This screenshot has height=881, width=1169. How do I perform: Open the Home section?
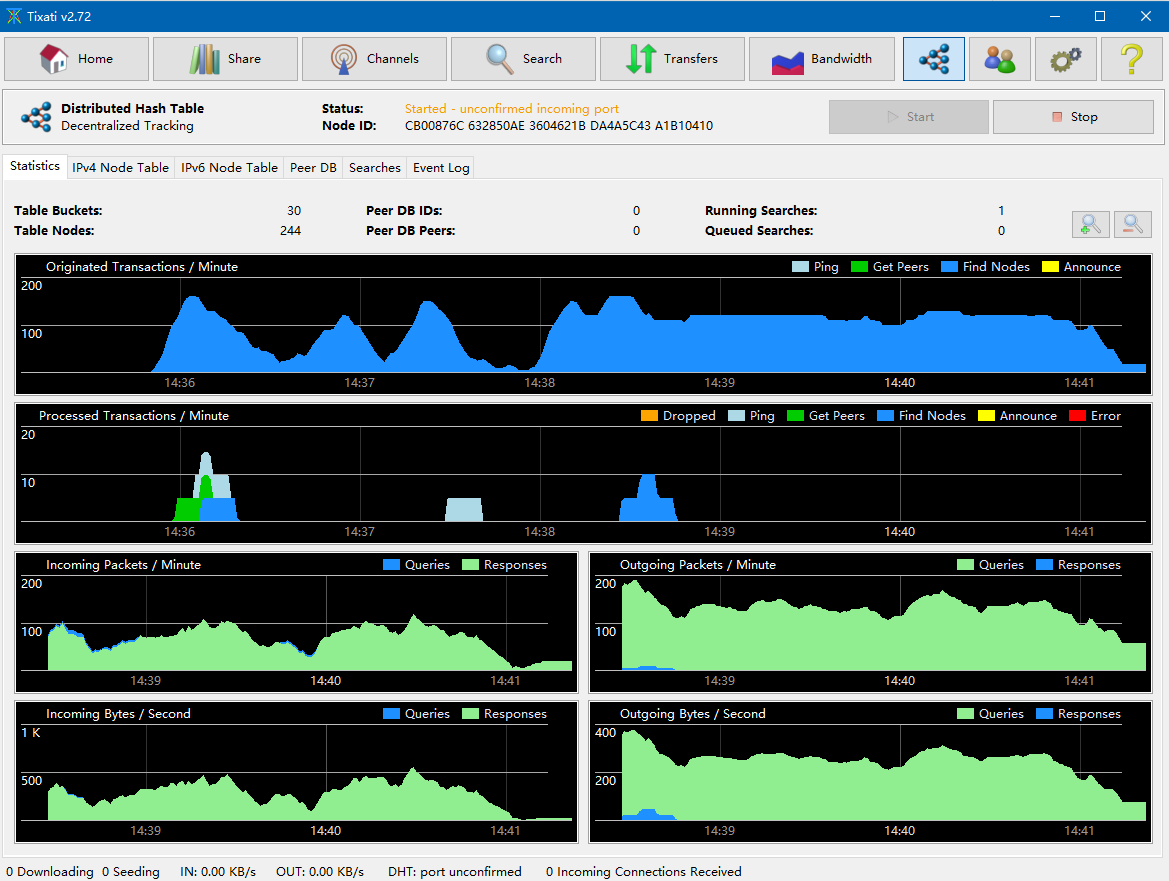click(77, 59)
